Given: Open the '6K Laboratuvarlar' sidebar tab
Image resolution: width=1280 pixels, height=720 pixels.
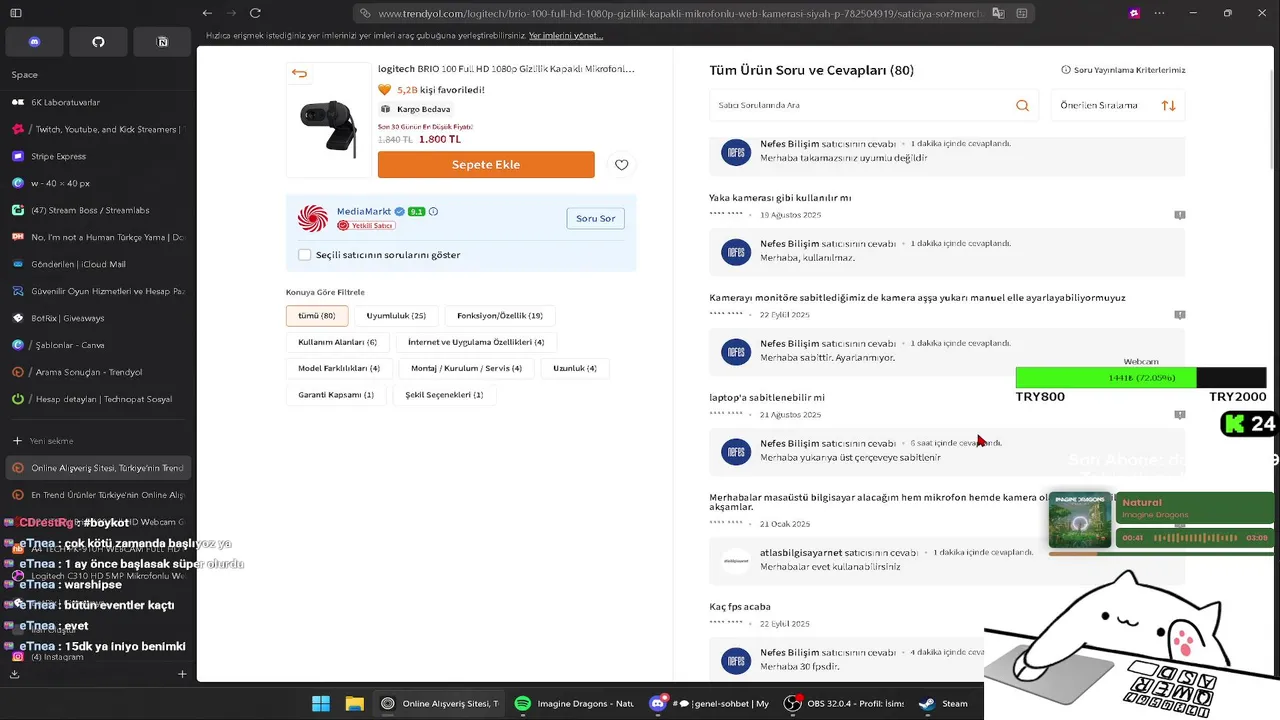Looking at the screenshot, I should (x=96, y=102).
